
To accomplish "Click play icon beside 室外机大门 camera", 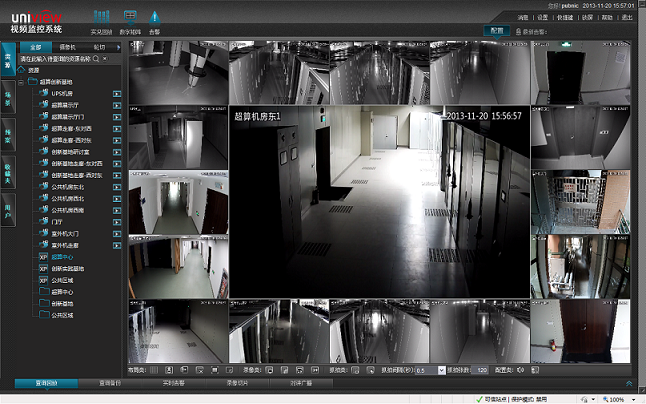I will coord(117,233).
